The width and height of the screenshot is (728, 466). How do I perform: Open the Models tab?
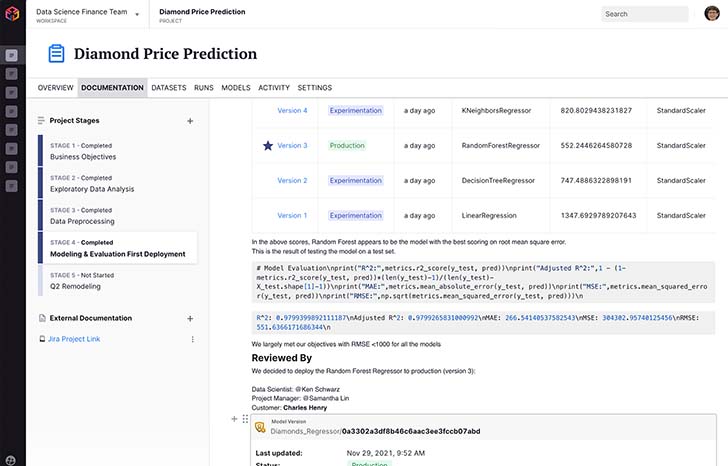[236, 88]
